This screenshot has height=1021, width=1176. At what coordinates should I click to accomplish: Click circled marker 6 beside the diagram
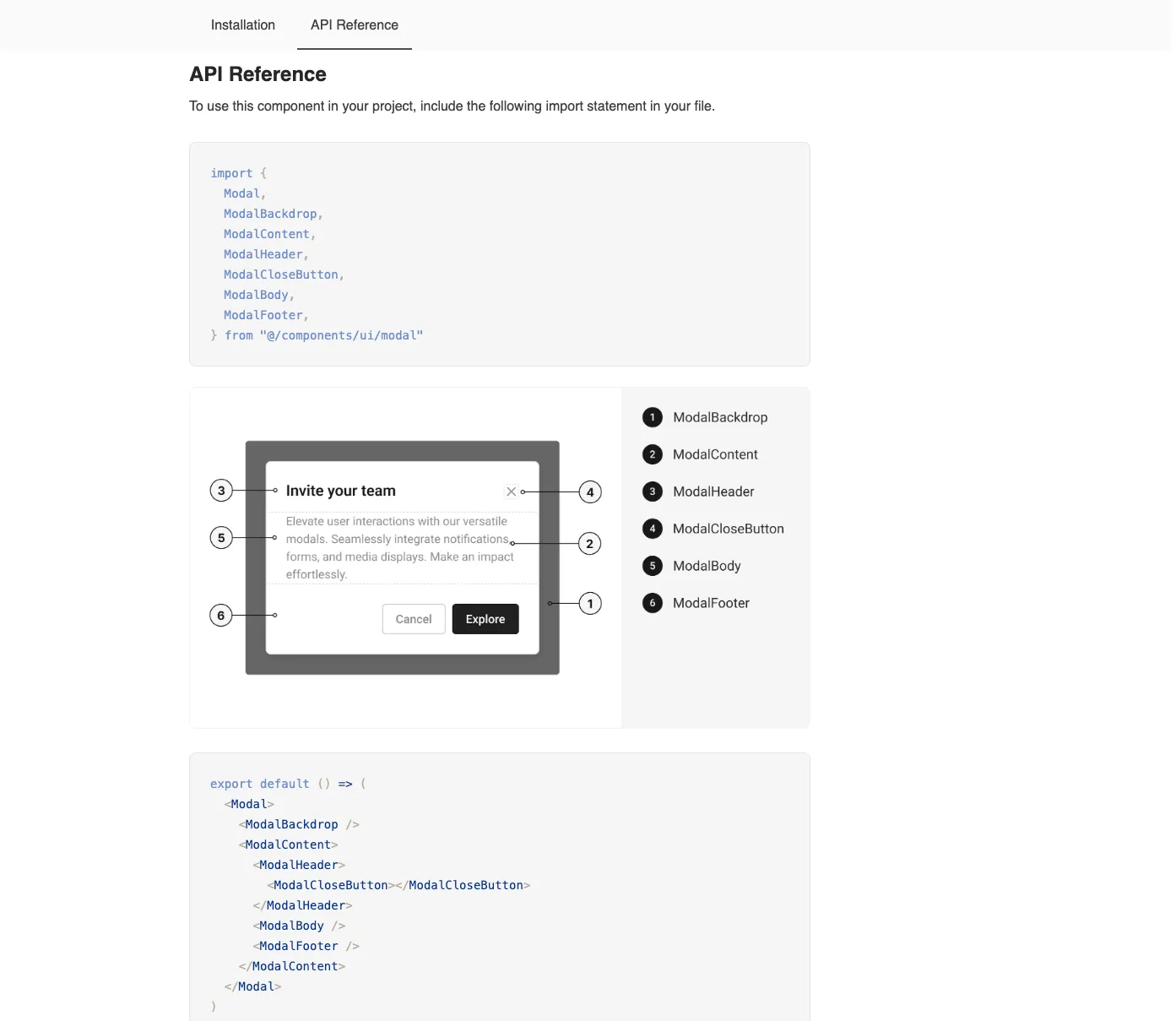click(x=221, y=616)
